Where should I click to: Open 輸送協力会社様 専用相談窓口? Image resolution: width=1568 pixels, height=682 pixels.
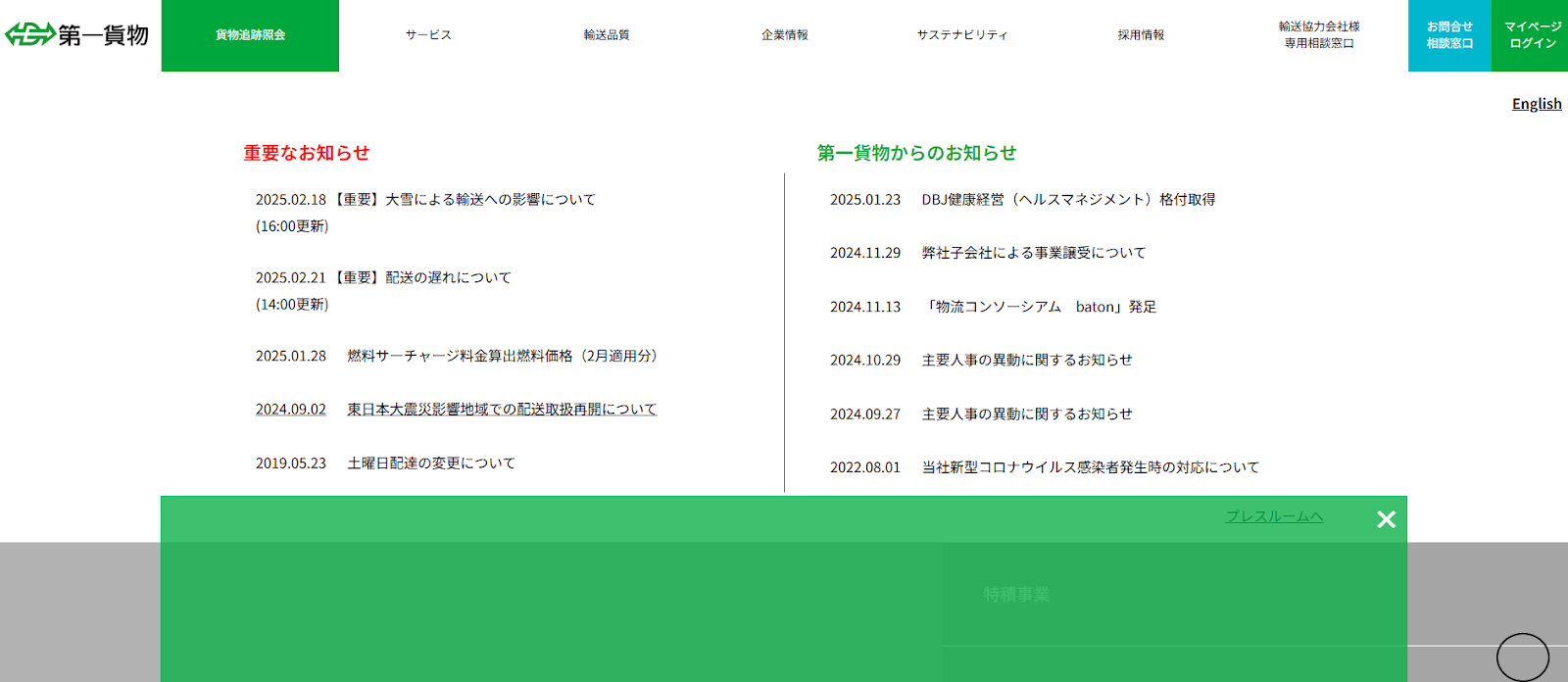coord(1319,35)
